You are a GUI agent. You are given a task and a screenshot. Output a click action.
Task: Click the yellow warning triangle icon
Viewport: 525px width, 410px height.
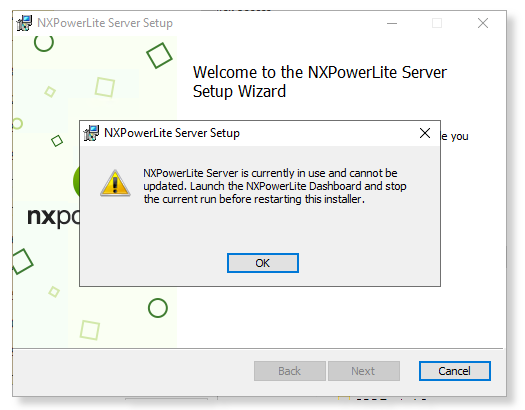click(115, 183)
